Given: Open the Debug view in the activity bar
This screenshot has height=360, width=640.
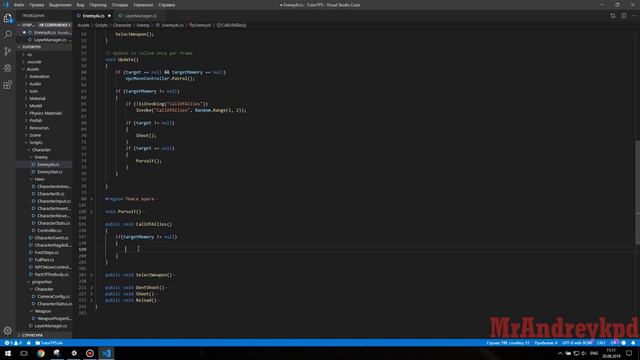Looking at the screenshot, I should click(8, 68).
